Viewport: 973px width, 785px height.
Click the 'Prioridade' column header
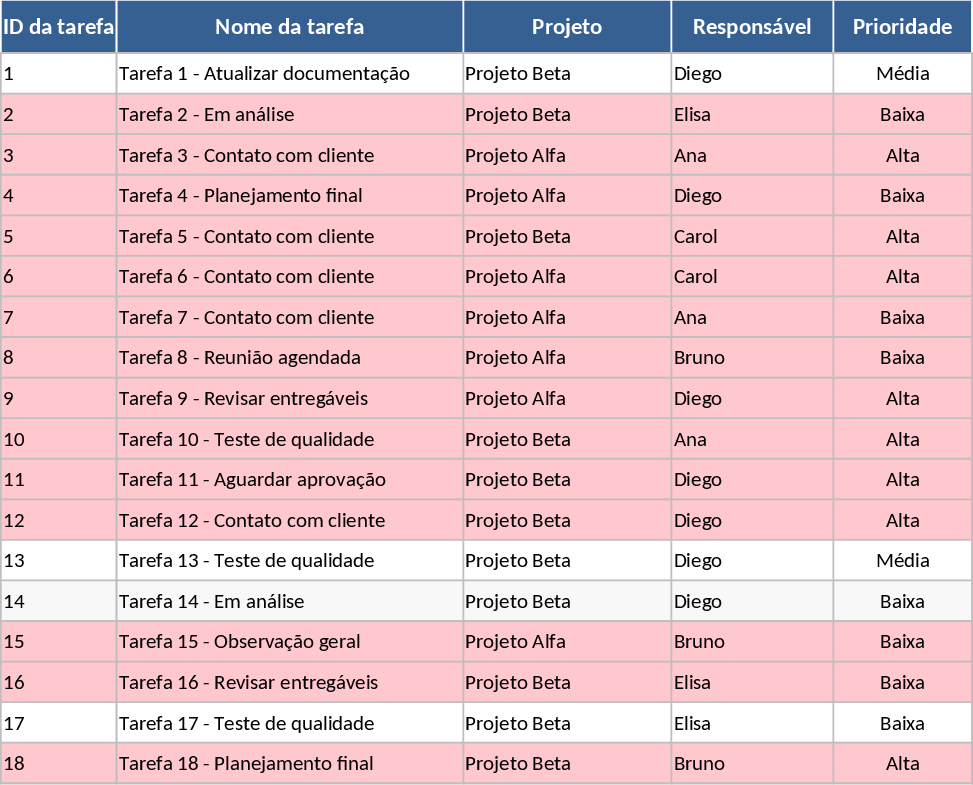tap(902, 27)
